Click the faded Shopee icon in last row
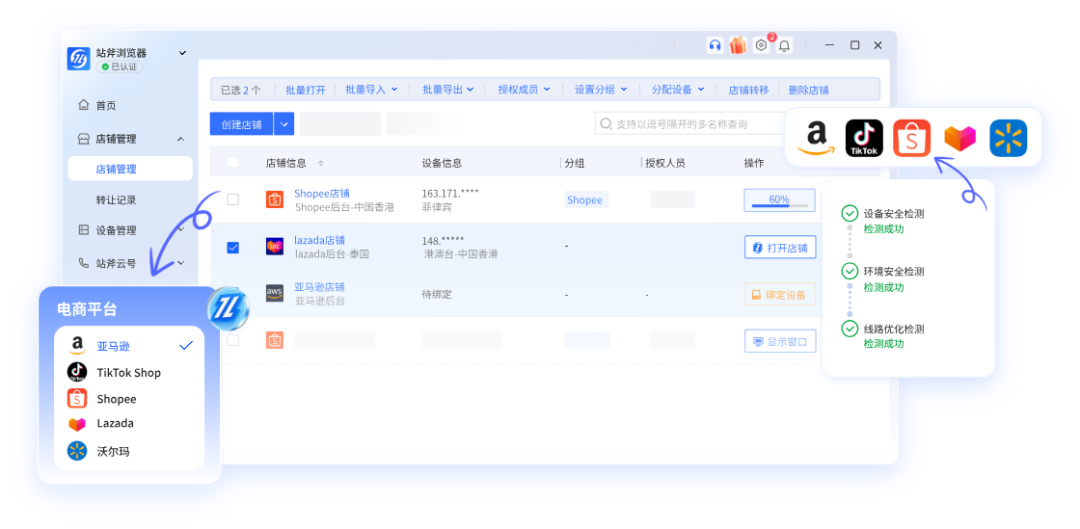The height and width of the screenshot is (529, 1080). point(274,340)
